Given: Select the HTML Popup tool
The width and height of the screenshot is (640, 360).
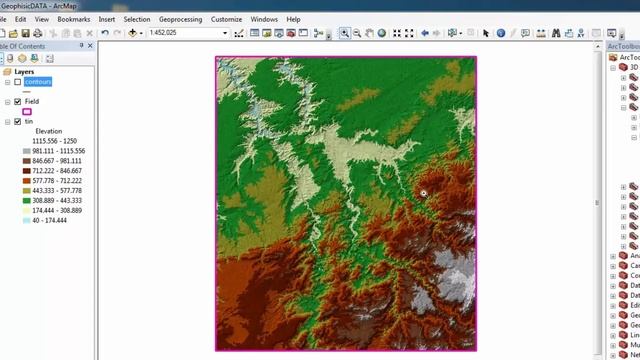Looking at the screenshot, I should pos(525,33).
